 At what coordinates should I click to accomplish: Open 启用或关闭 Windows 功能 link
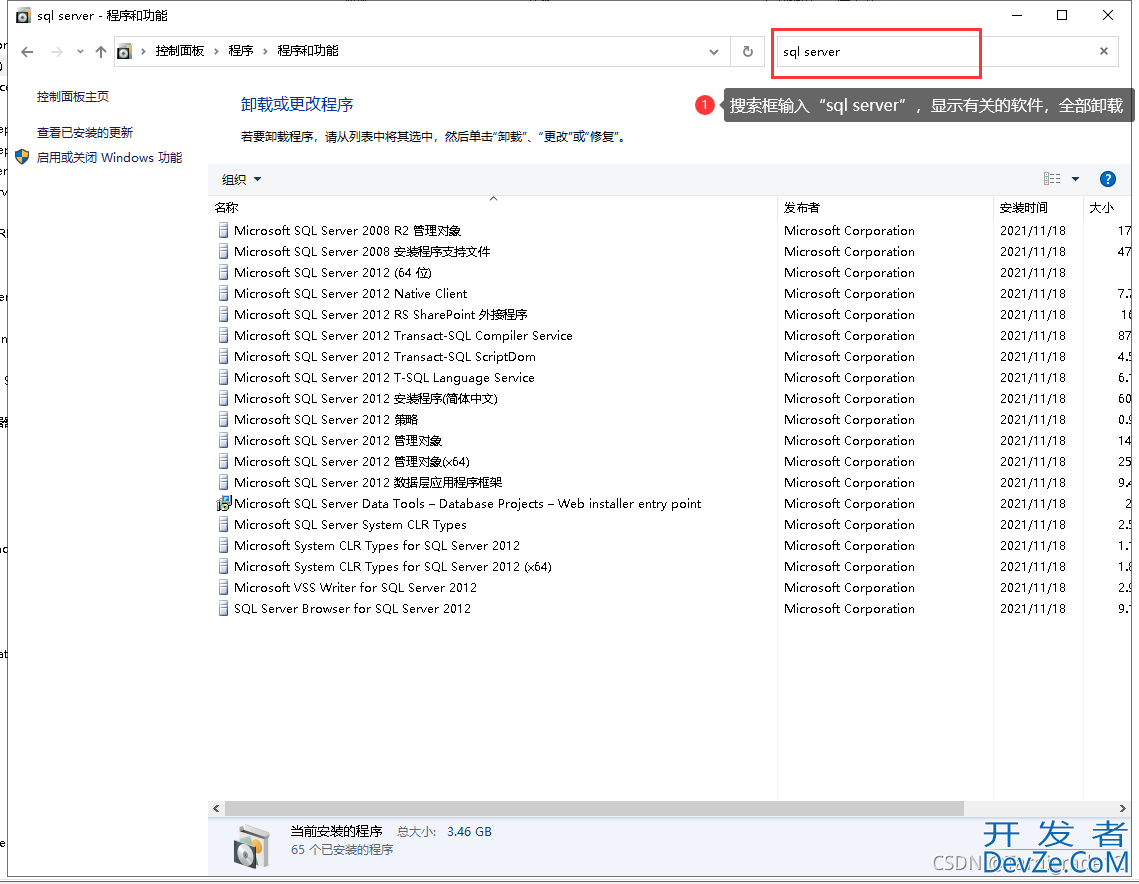109,158
